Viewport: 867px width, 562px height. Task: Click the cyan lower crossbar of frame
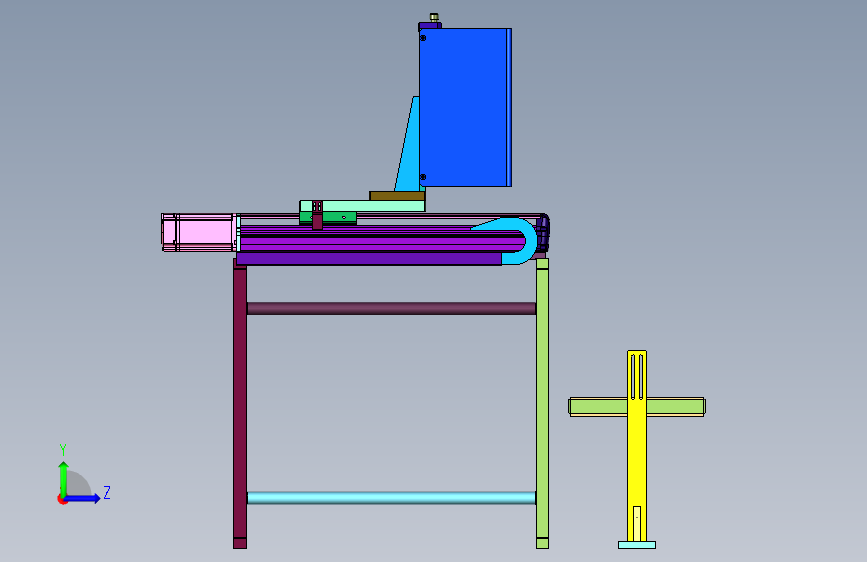[391, 498]
